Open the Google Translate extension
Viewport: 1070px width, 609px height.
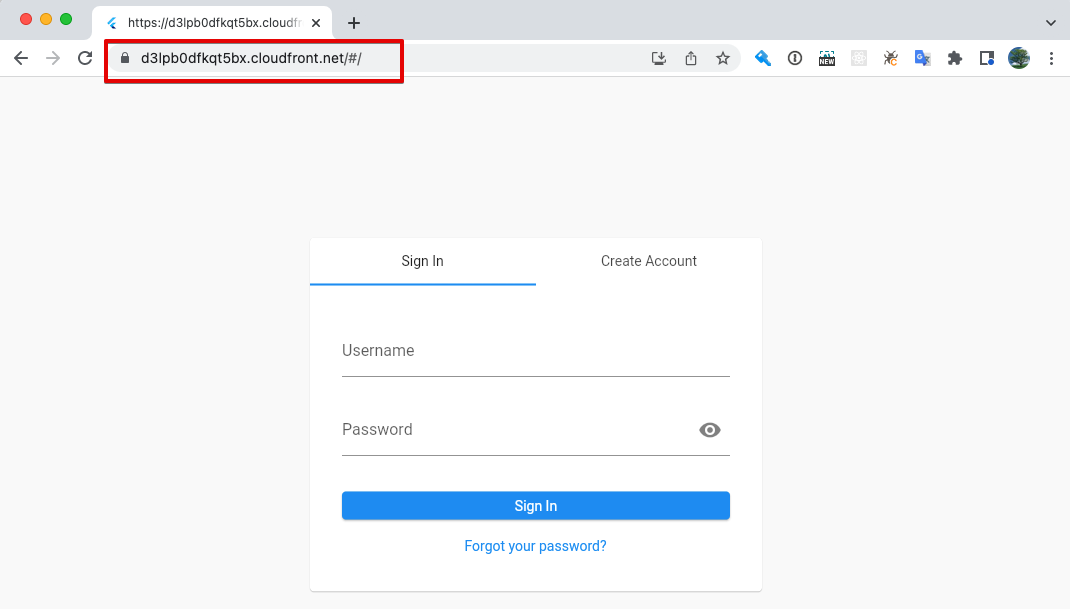923,58
